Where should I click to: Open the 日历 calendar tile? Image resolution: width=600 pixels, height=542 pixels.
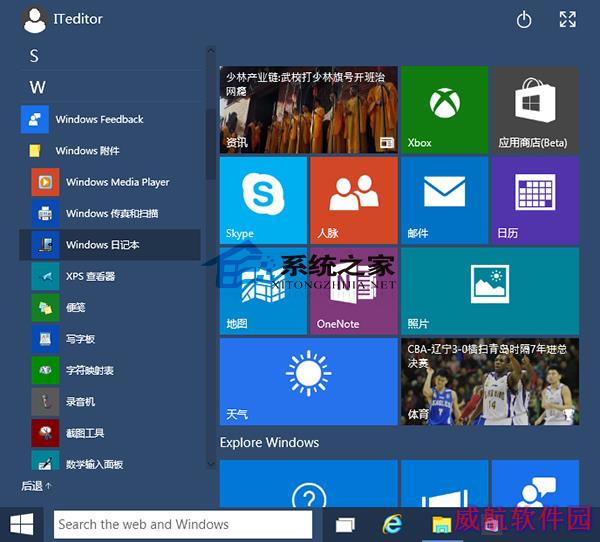[x=535, y=200]
